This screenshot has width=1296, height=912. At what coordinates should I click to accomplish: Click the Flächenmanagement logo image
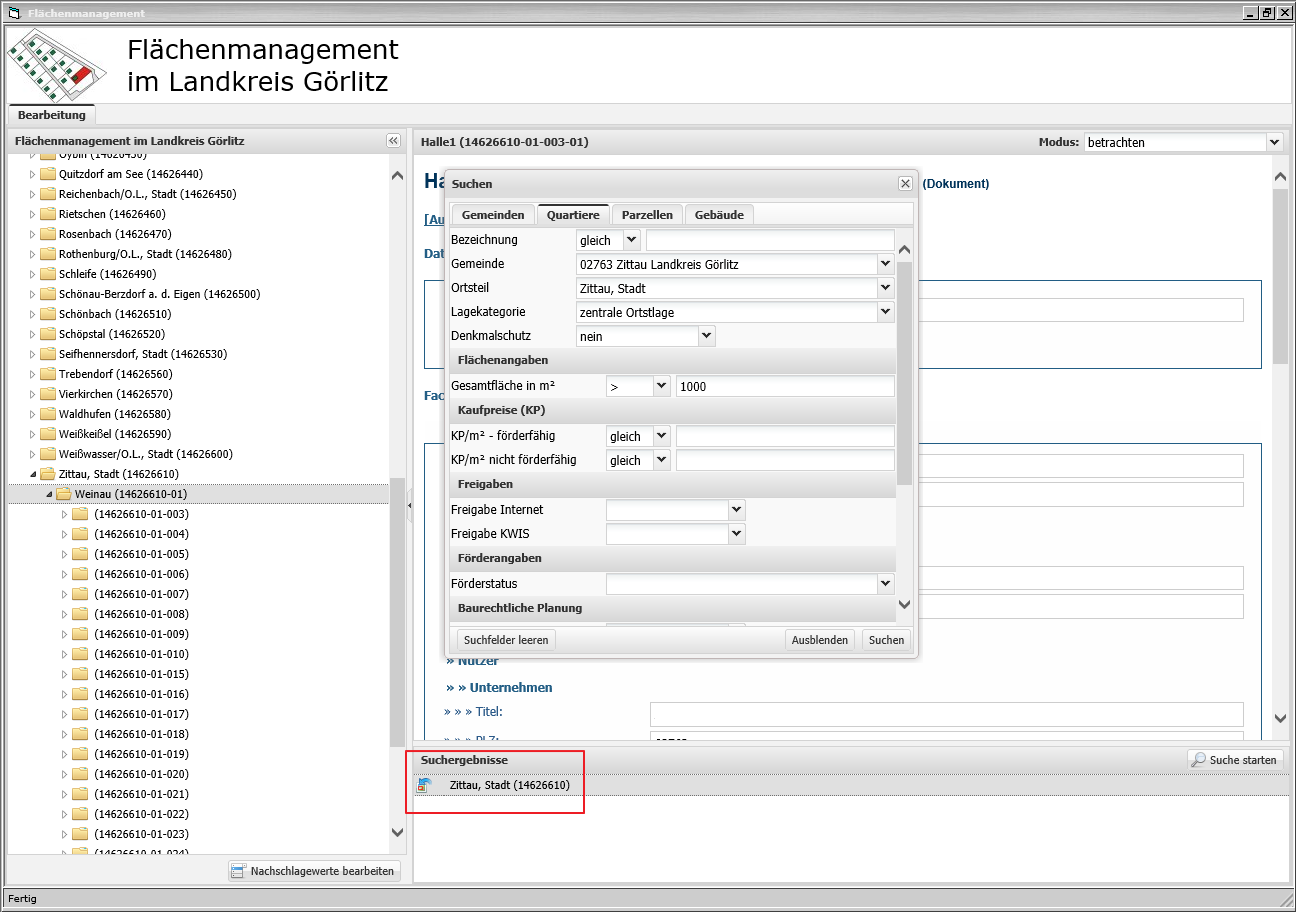click(57, 65)
